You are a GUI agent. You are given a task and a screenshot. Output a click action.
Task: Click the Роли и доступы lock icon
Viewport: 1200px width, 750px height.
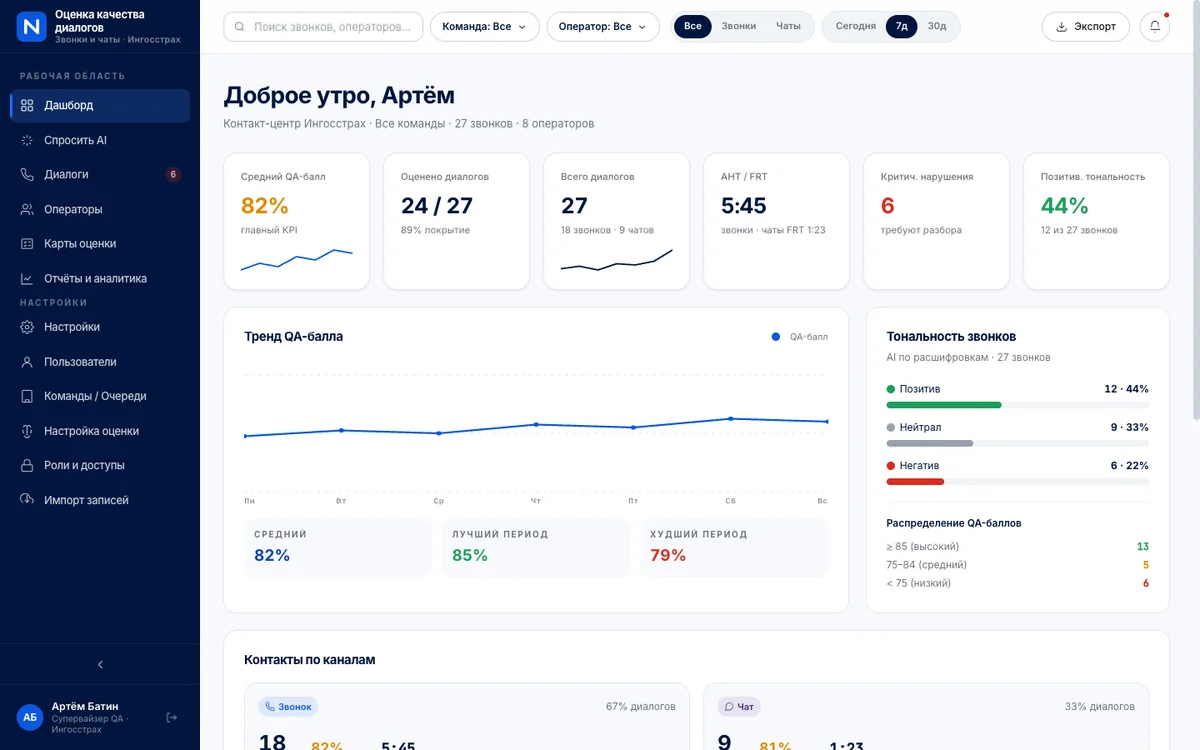click(27, 465)
